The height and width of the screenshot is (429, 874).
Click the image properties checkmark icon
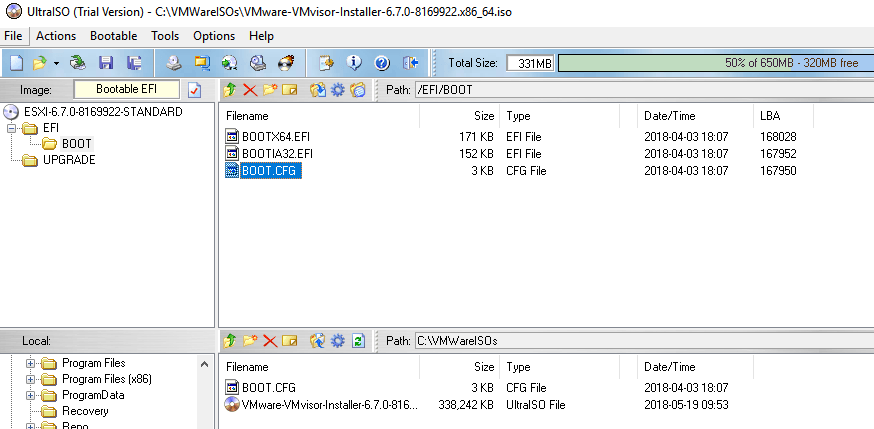pos(194,90)
